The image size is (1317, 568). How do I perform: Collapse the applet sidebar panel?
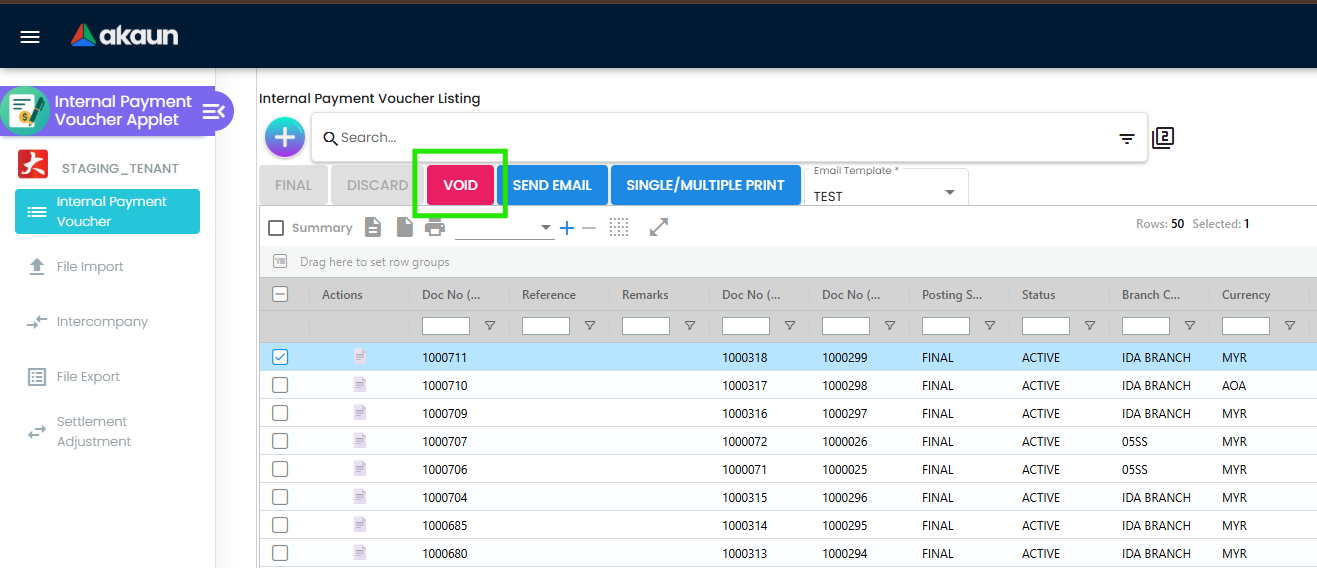coord(214,111)
